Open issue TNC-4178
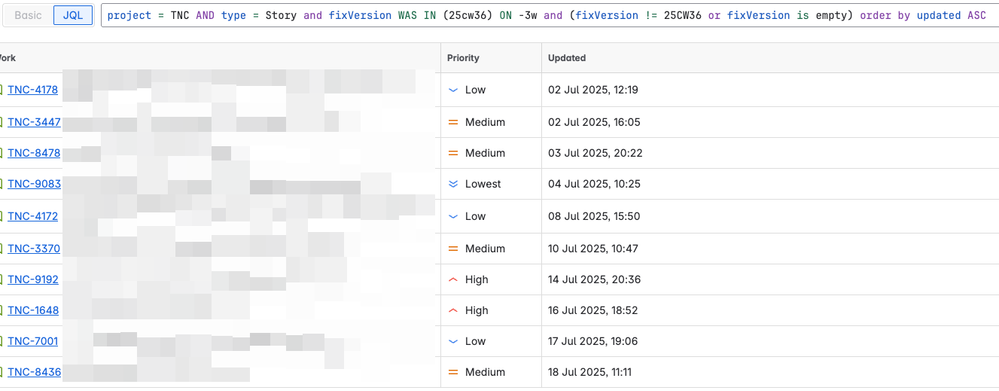 (32, 90)
